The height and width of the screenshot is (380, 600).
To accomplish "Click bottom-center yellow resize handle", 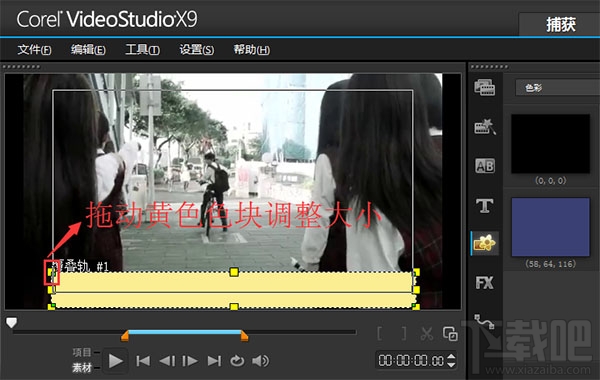I will tap(234, 307).
